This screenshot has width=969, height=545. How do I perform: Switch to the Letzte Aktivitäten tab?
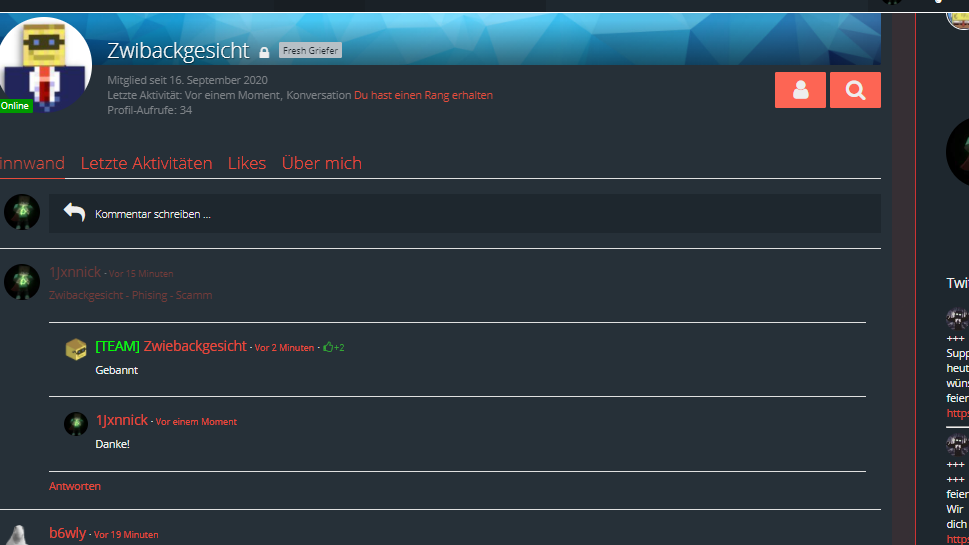pyautogui.click(x=146, y=163)
